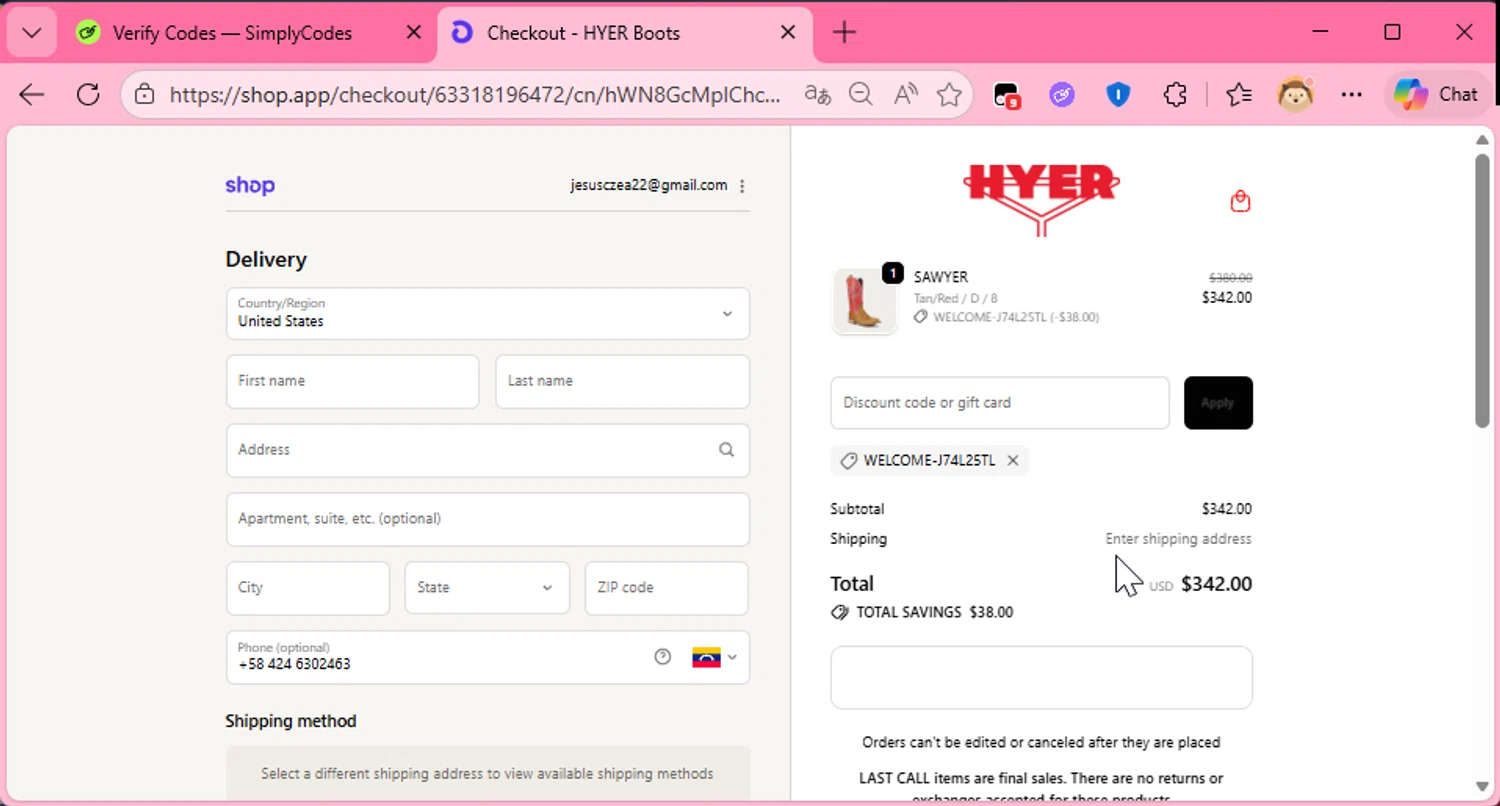Open the extensions puzzle piece menu
The height and width of the screenshot is (806, 1500).
pyautogui.click(x=1175, y=95)
